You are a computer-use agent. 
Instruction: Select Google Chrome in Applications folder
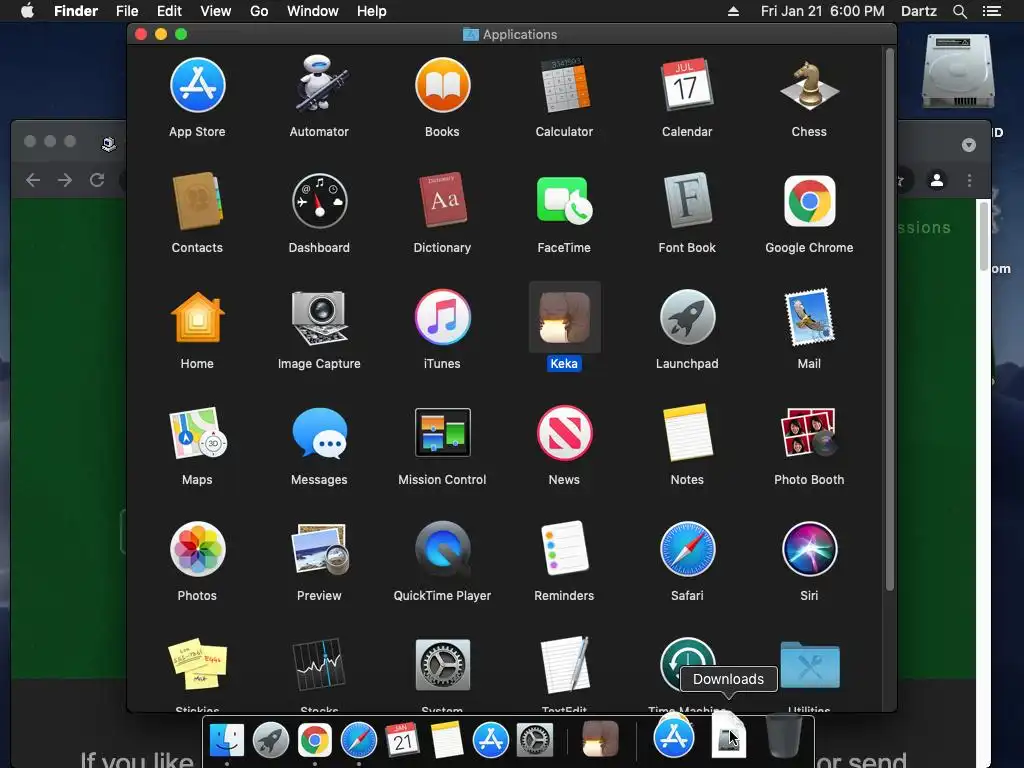[x=809, y=201]
